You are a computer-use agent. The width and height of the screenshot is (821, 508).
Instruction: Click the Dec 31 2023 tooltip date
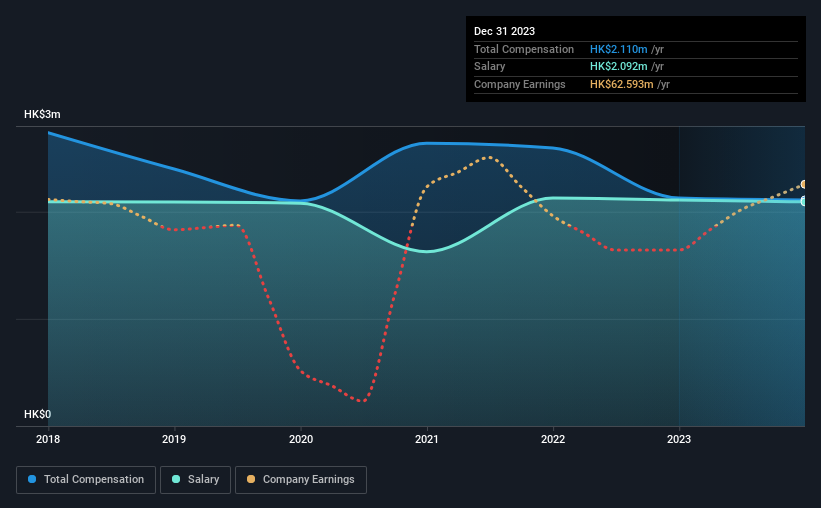504,31
